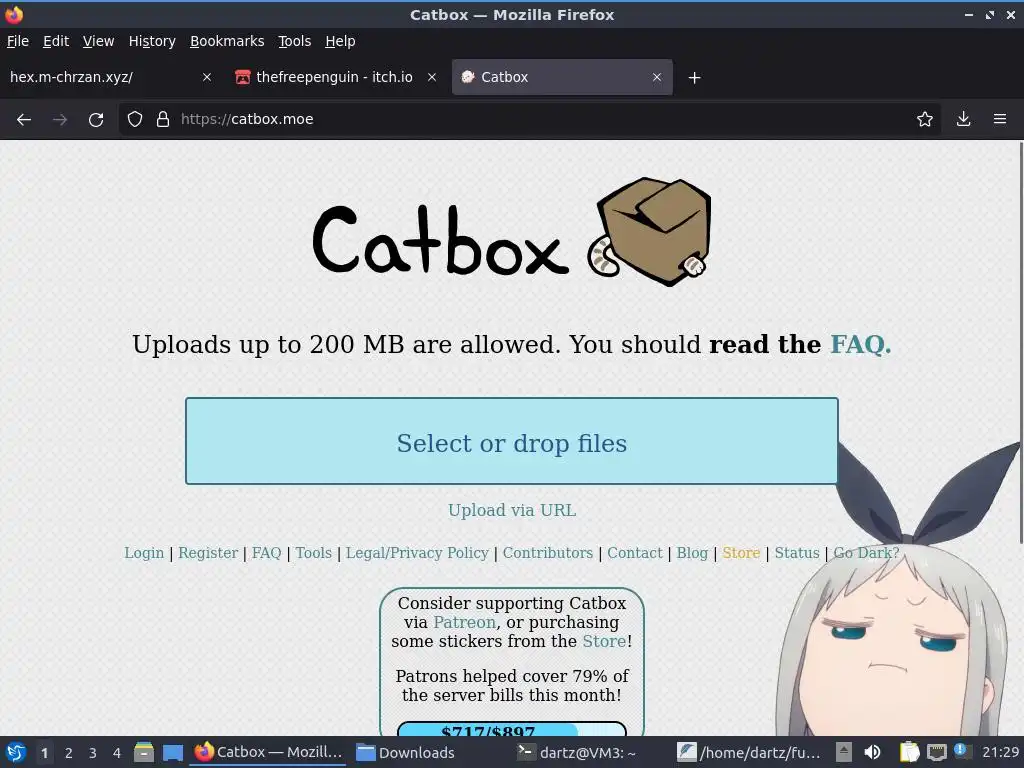Switch to dartz@VM3 terminal in taskbar
Viewport: 1024px width, 768px height.
click(576, 752)
